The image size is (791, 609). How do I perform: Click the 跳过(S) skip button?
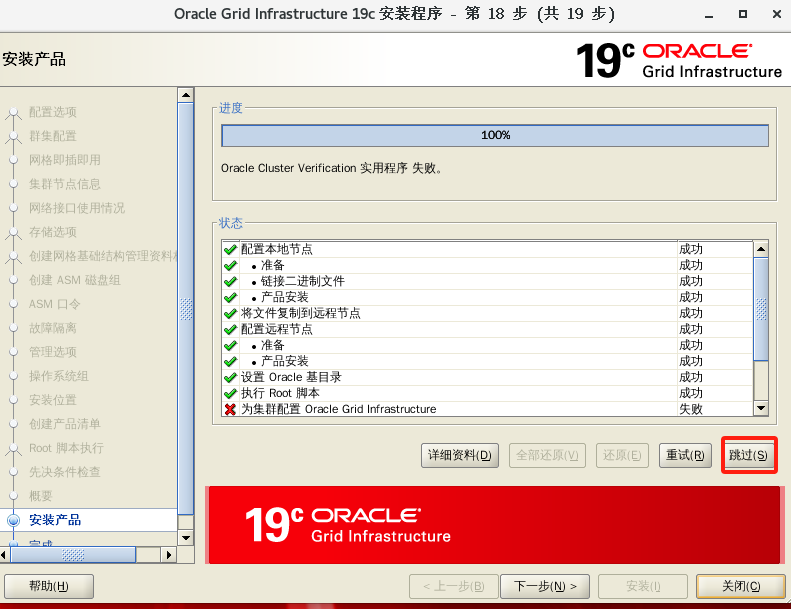[x=748, y=455]
